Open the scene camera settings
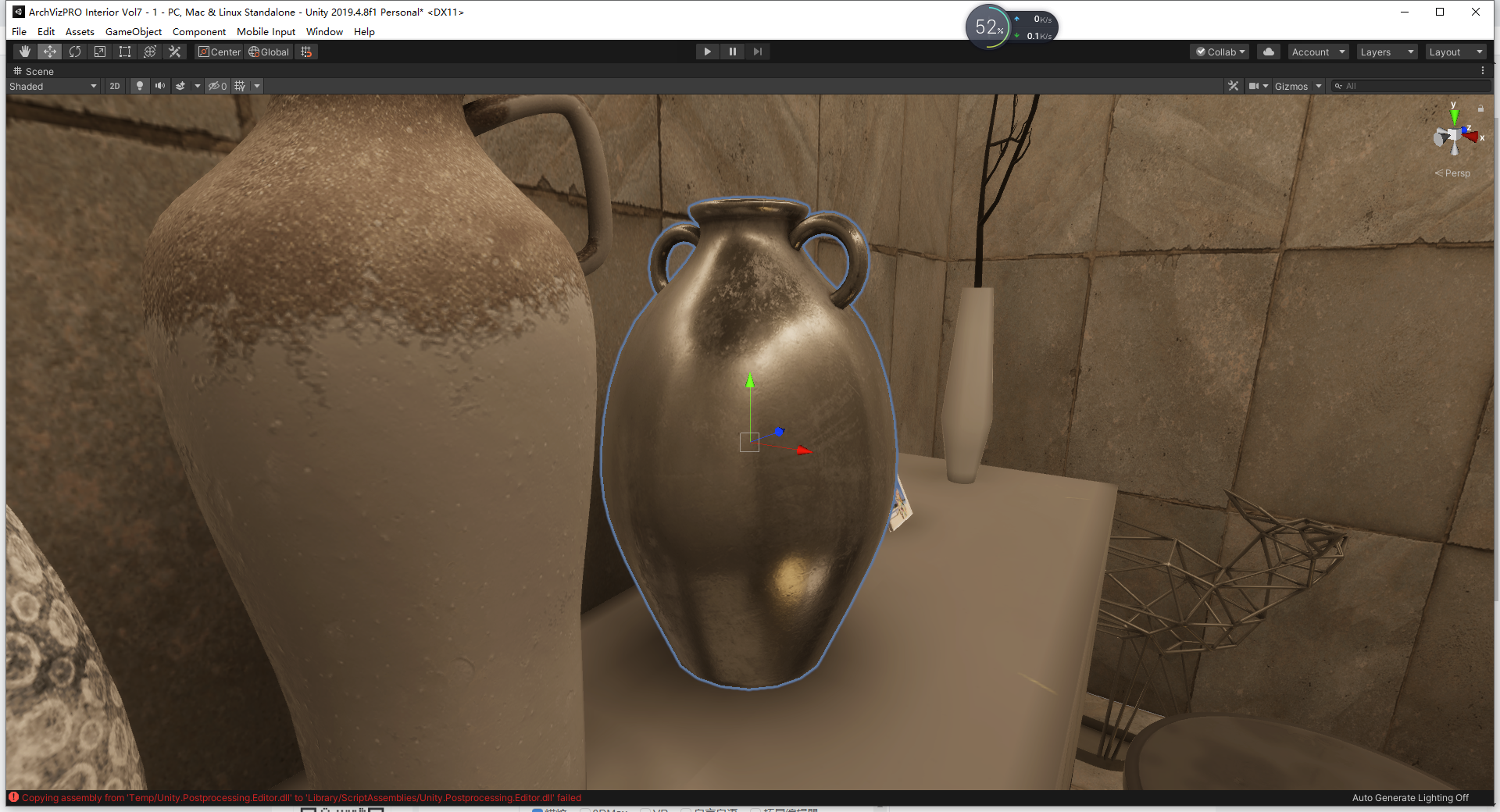 point(1258,86)
